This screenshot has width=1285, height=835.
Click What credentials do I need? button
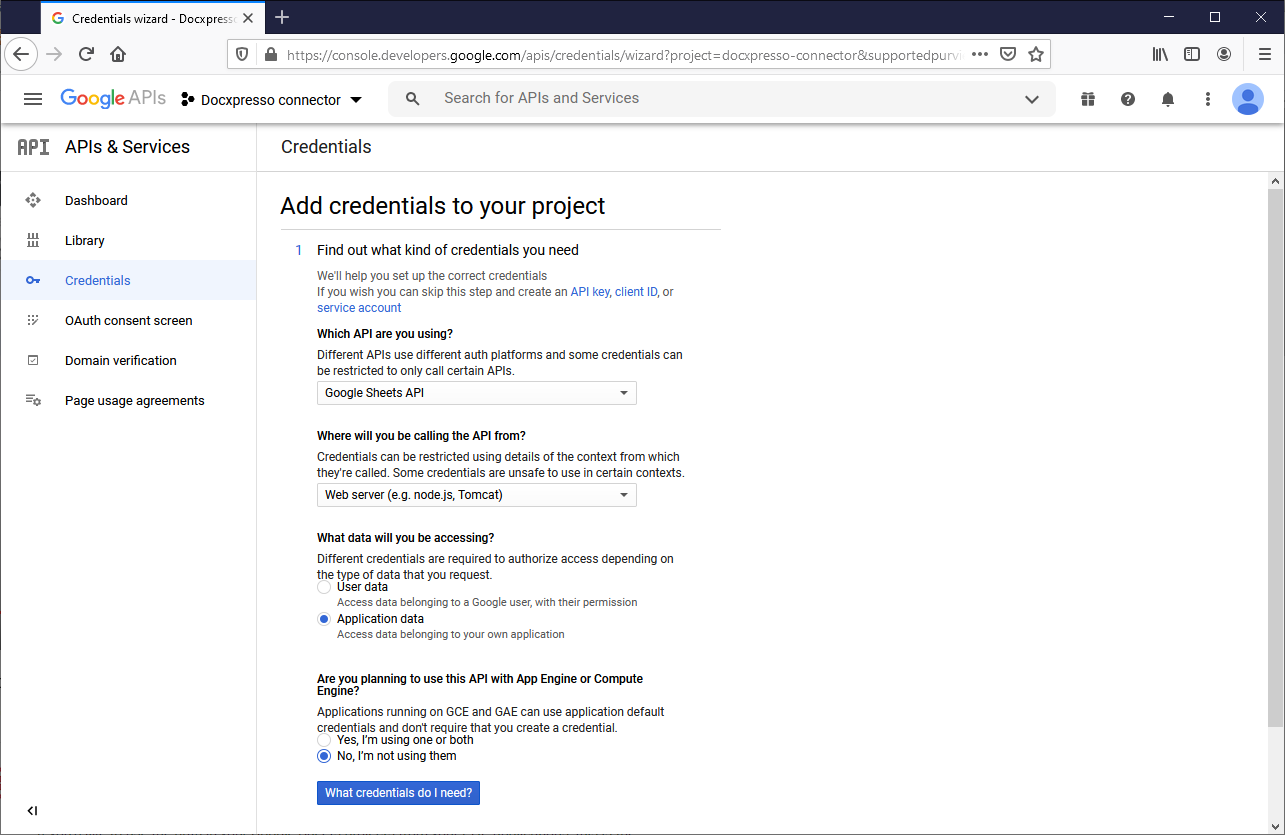[398, 793]
